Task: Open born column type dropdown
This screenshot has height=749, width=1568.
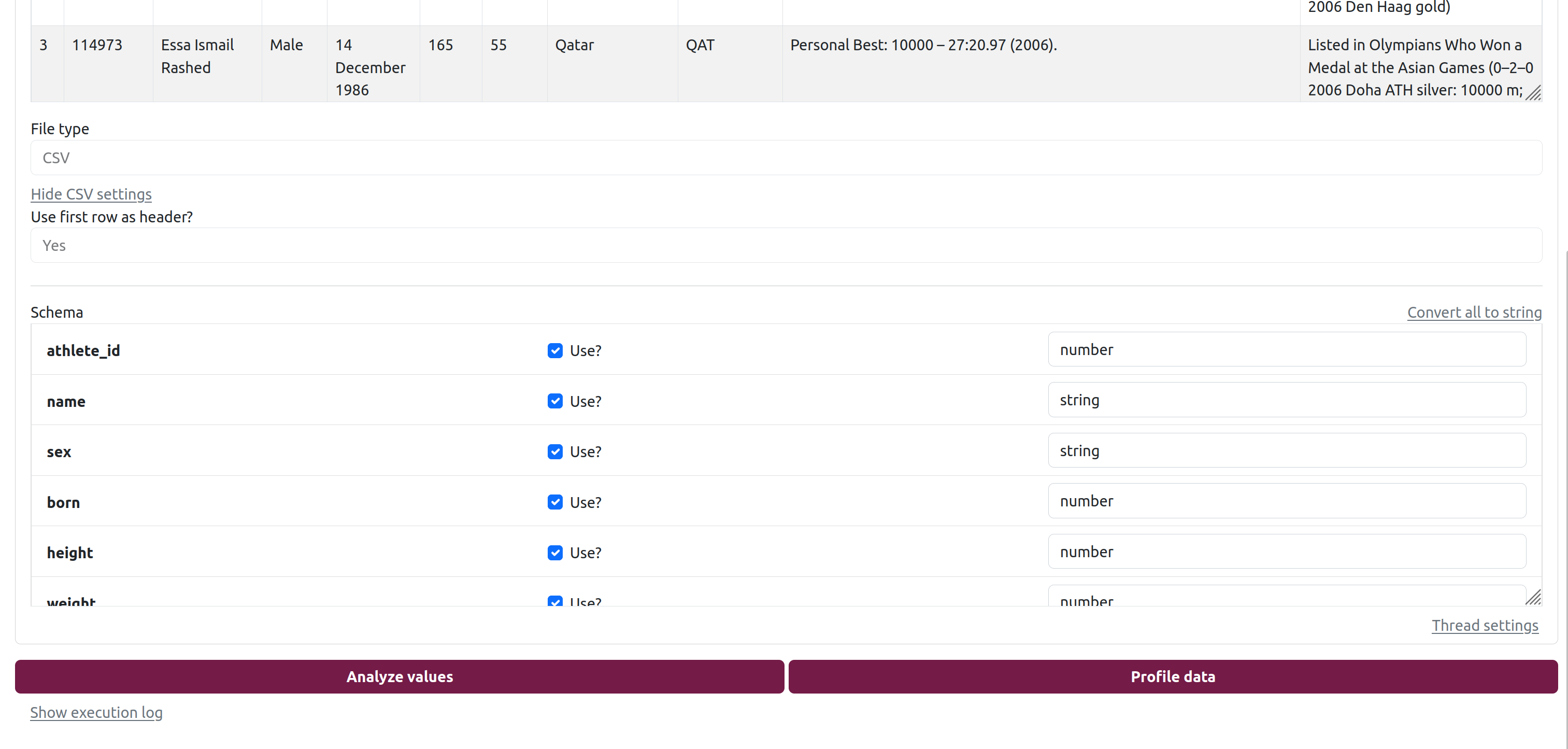Action: coord(1286,501)
